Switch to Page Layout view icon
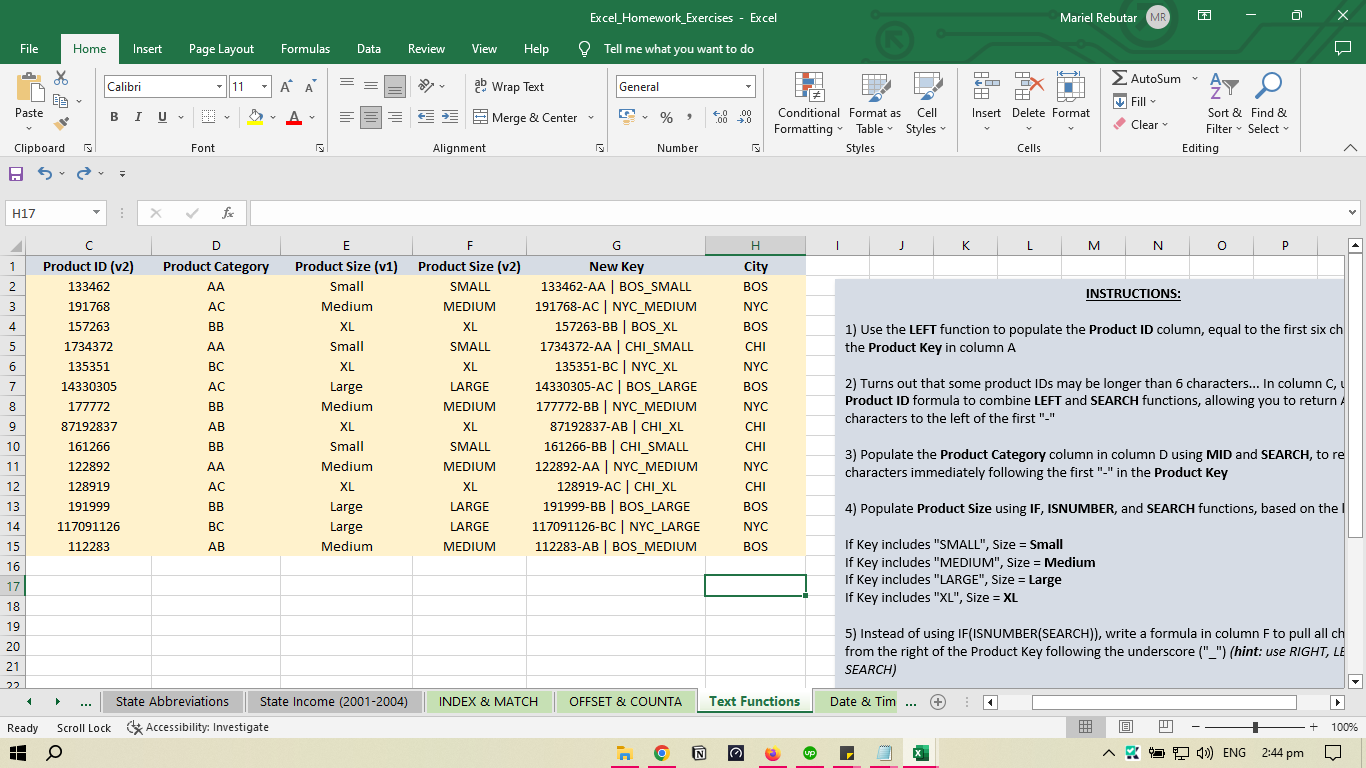The image size is (1366, 768). pos(1126,727)
